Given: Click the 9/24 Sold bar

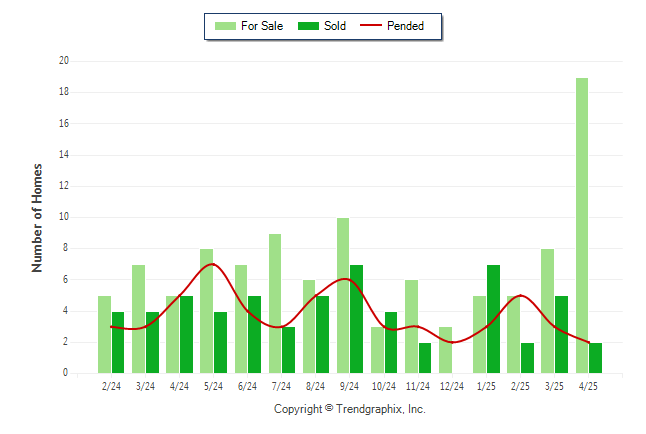Looking at the screenshot, I should pos(356,319).
